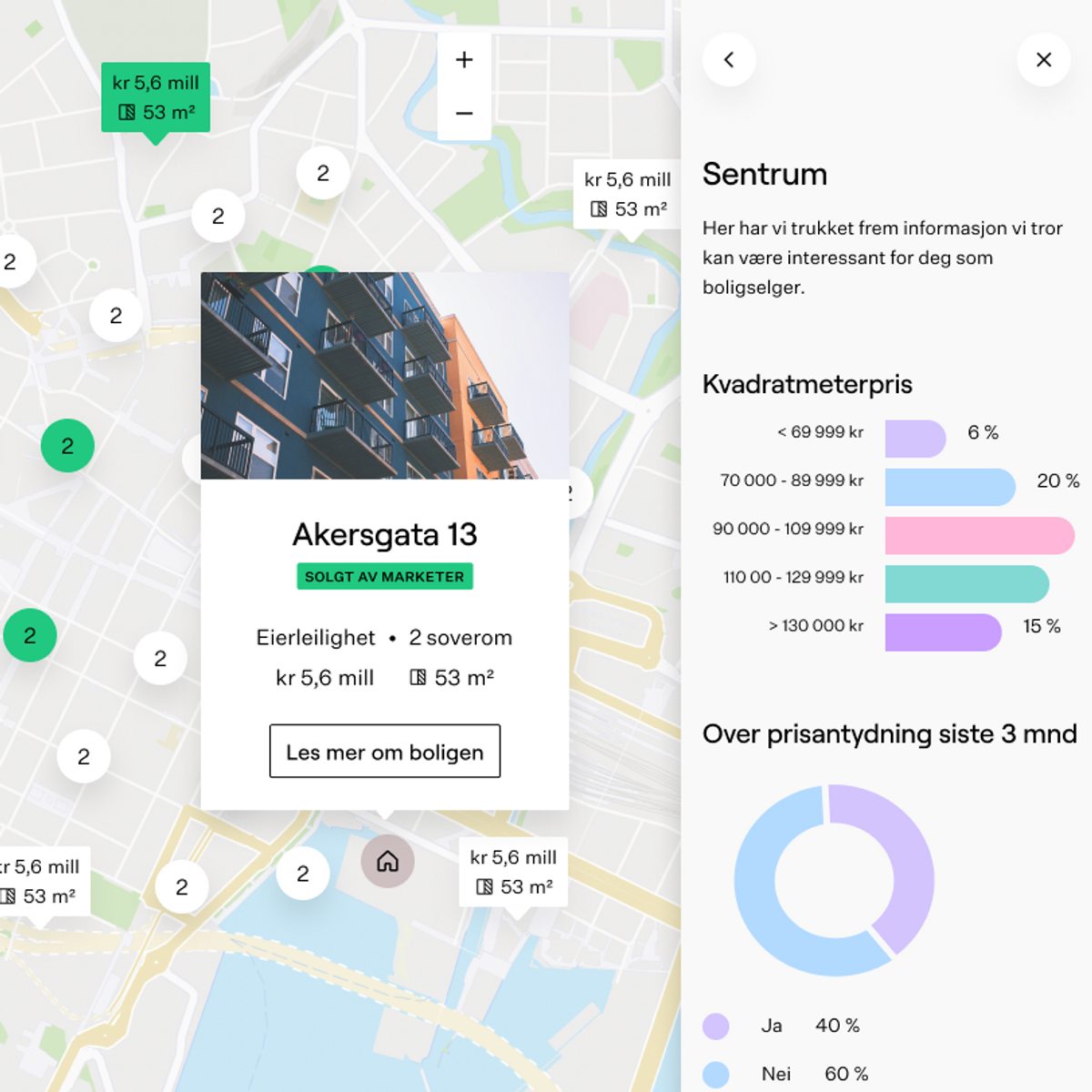Click the blue Nei legend dot
This screenshot has height=1092, width=1092.
716,1074
